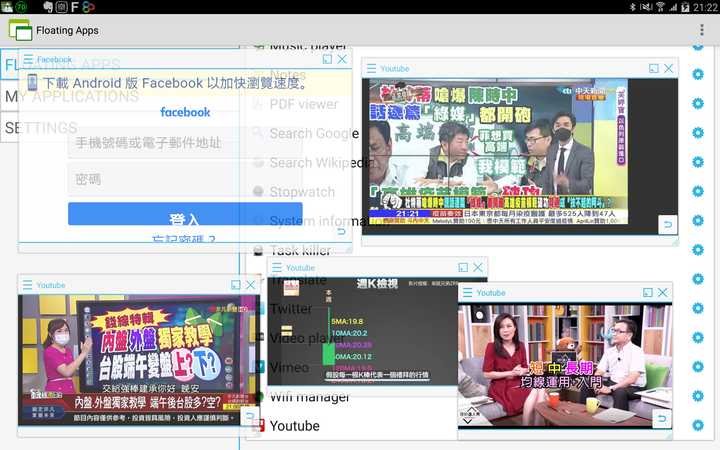
Task: Open the gear settings for Notes row
Action: [698, 74]
